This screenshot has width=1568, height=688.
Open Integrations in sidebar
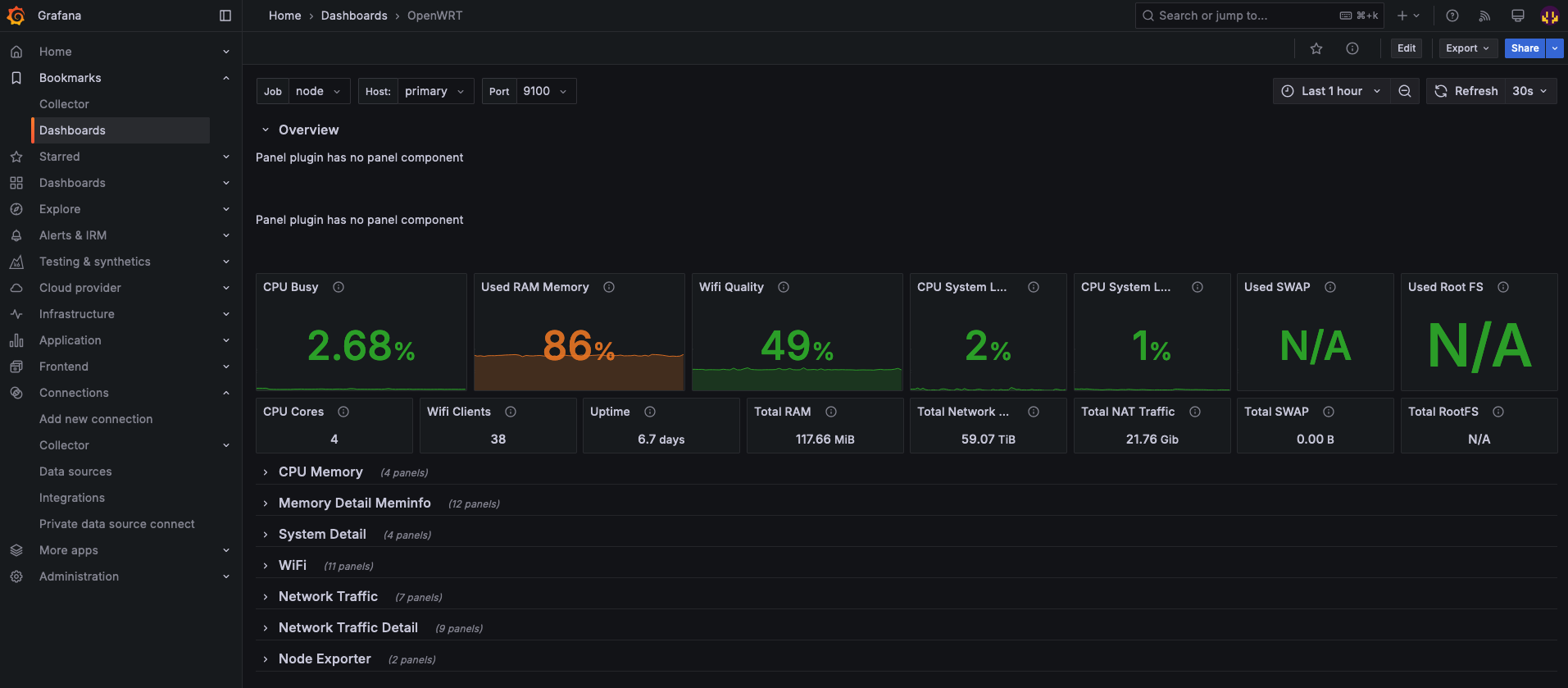tap(72, 498)
